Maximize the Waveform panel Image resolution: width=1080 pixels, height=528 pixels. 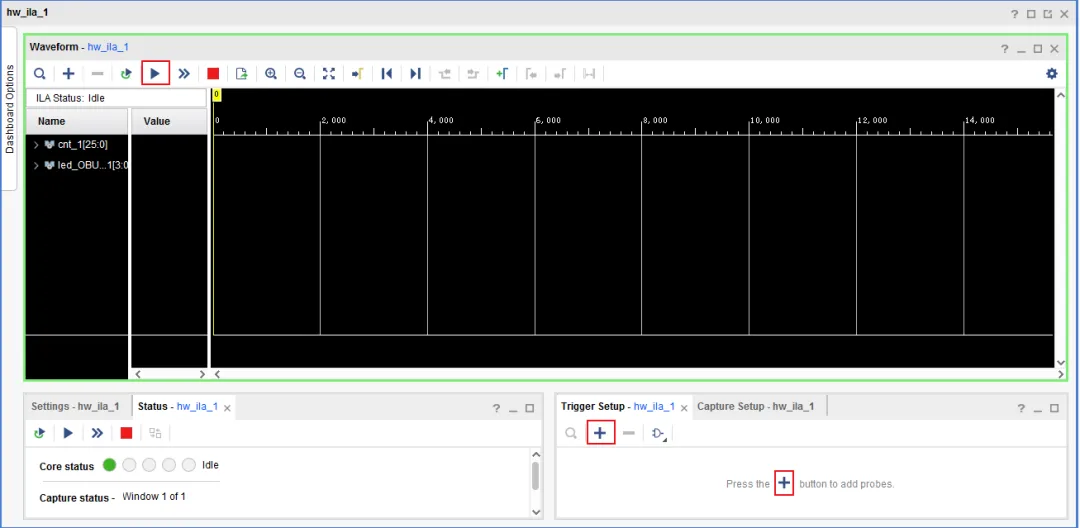coord(1037,49)
